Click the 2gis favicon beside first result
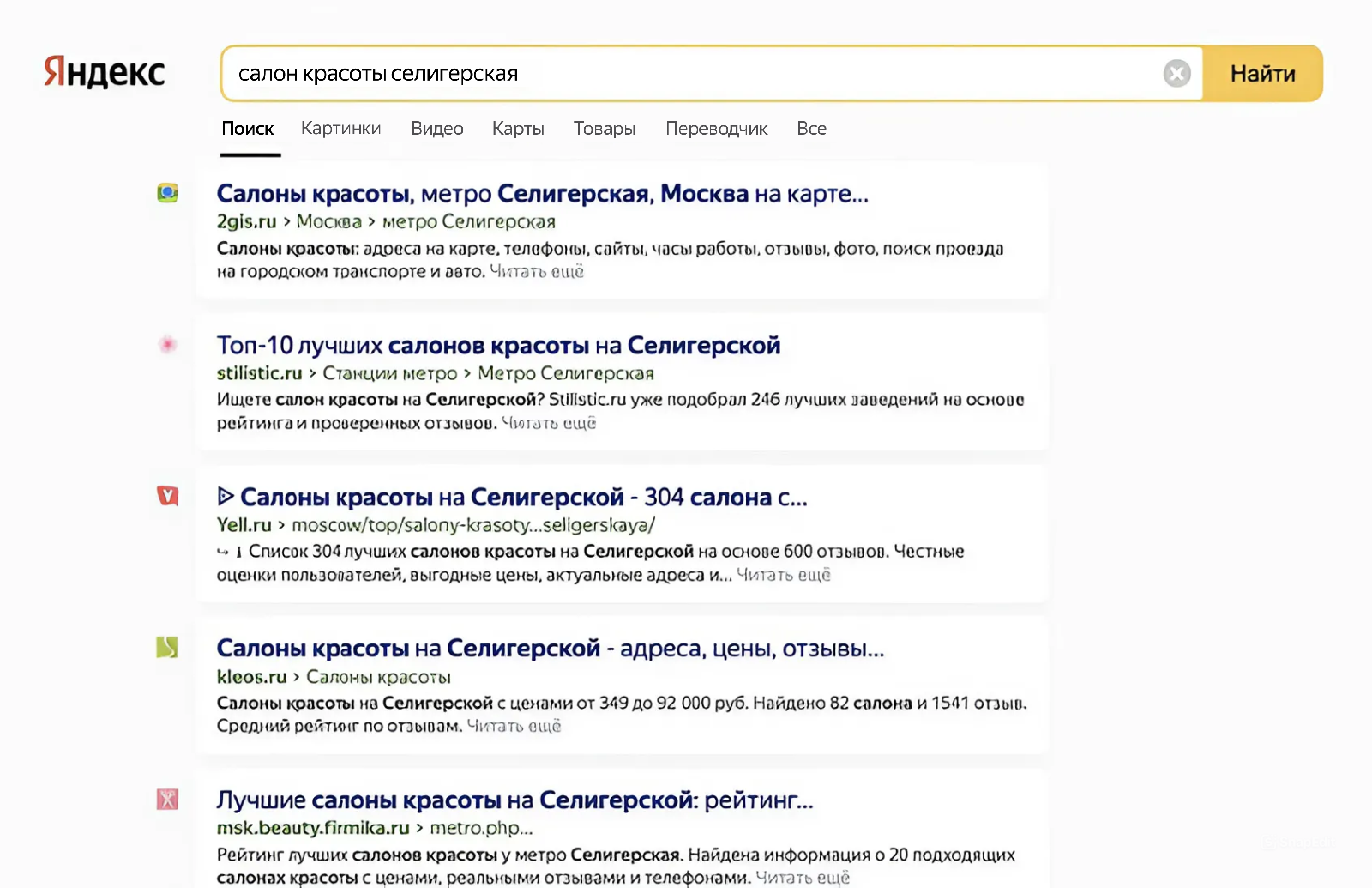This screenshot has width=1372, height=888. [168, 193]
